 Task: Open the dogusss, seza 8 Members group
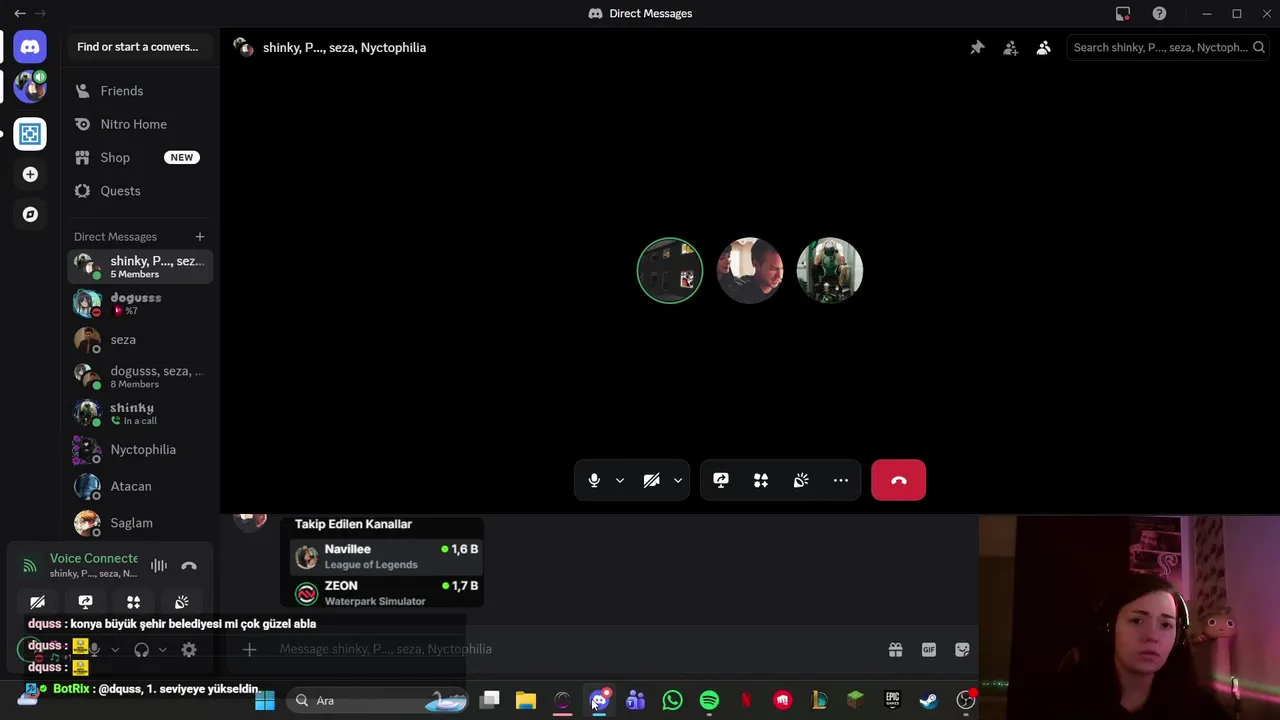tap(140, 377)
